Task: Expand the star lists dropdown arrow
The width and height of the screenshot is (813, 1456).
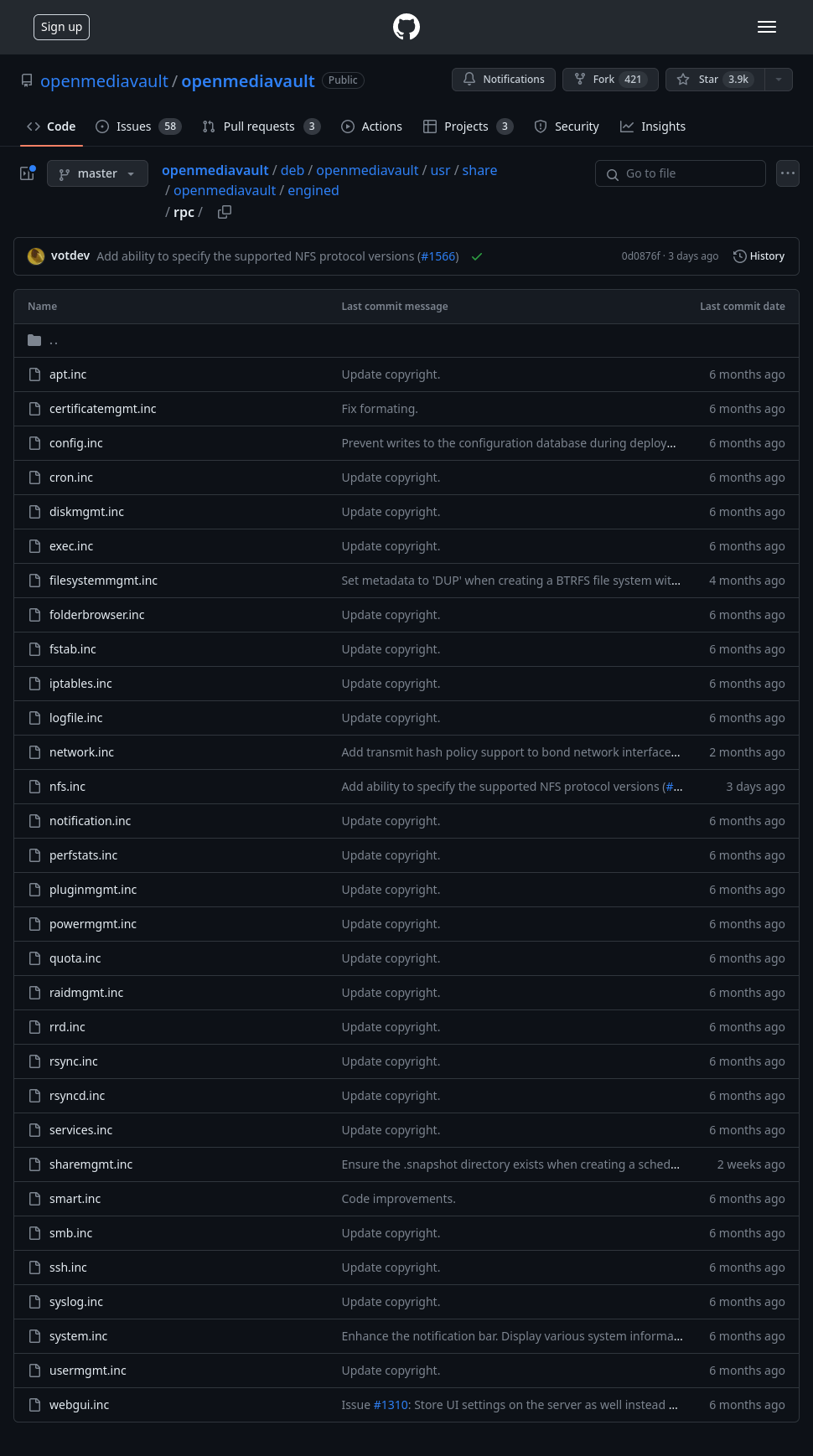Action: click(x=779, y=80)
